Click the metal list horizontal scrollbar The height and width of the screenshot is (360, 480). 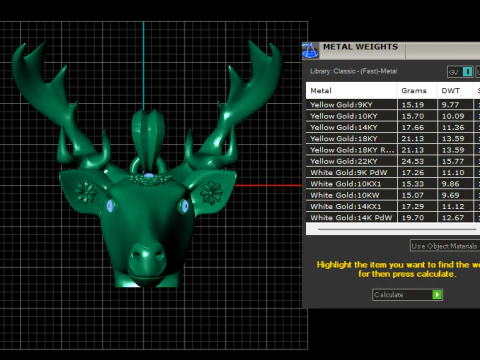[x=397, y=229]
